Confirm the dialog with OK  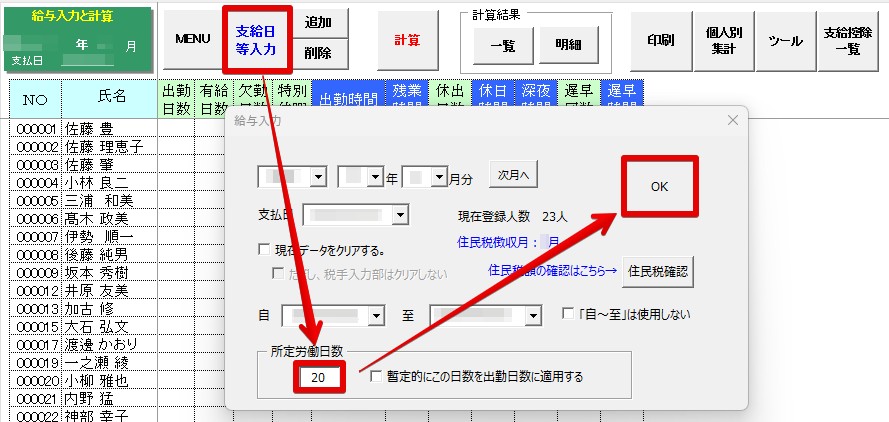658,186
